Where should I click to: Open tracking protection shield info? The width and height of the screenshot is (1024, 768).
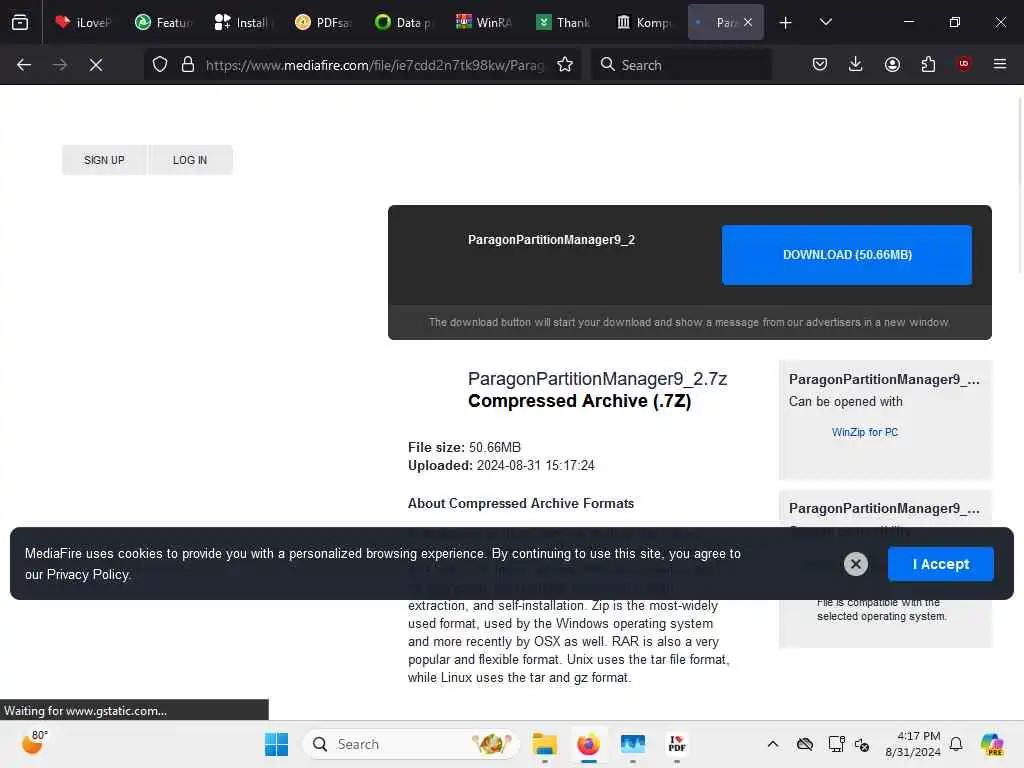point(160,65)
